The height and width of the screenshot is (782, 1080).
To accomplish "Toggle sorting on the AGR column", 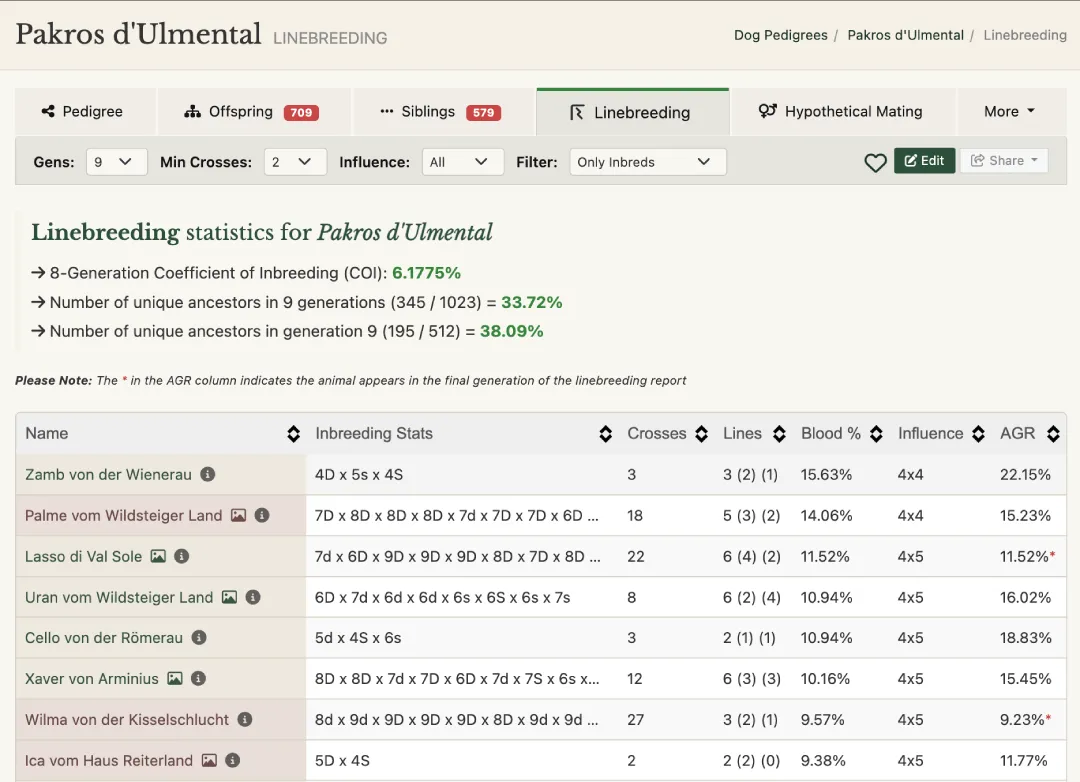I will click(x=1053, y=433).
